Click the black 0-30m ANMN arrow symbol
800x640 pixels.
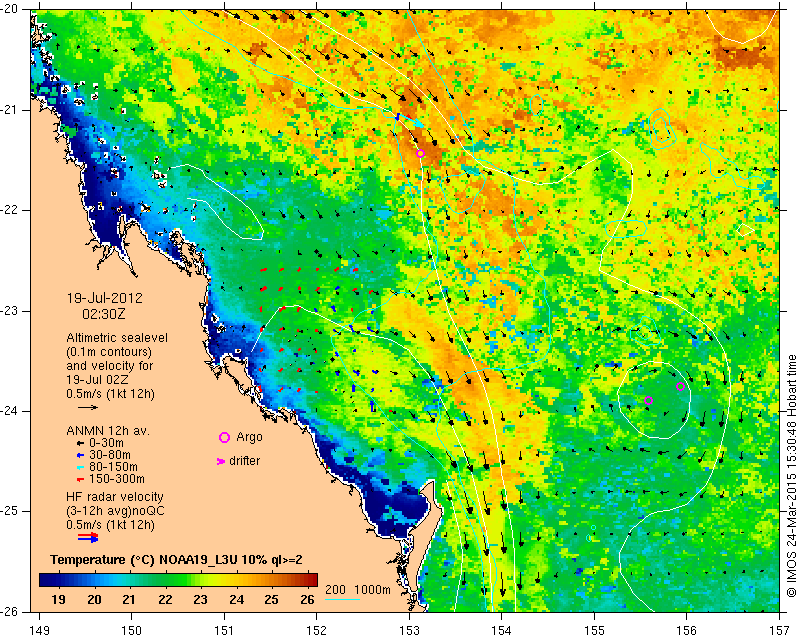coord(80,443)
